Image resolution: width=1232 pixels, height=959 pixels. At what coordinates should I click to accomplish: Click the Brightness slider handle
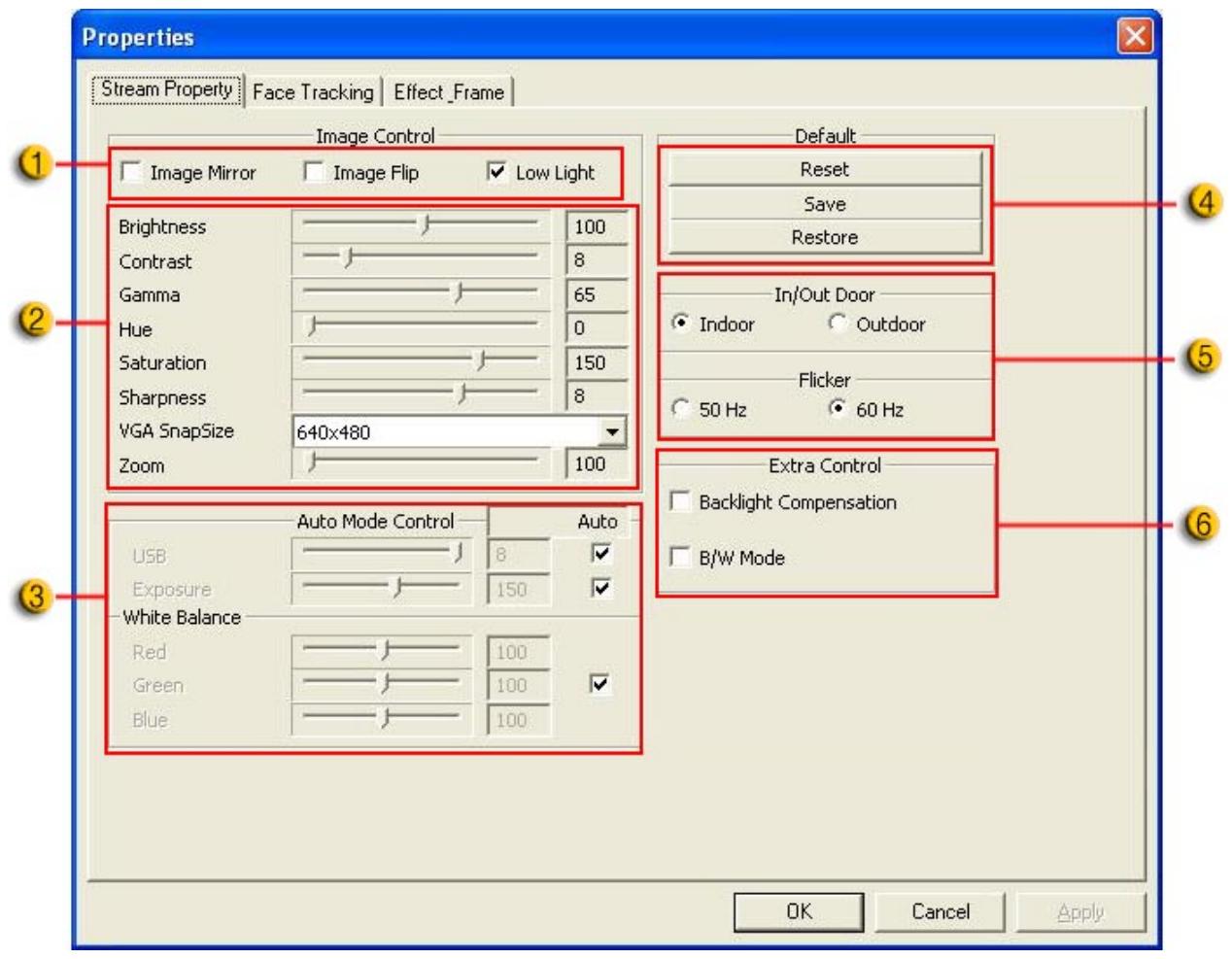coord(425,225)
